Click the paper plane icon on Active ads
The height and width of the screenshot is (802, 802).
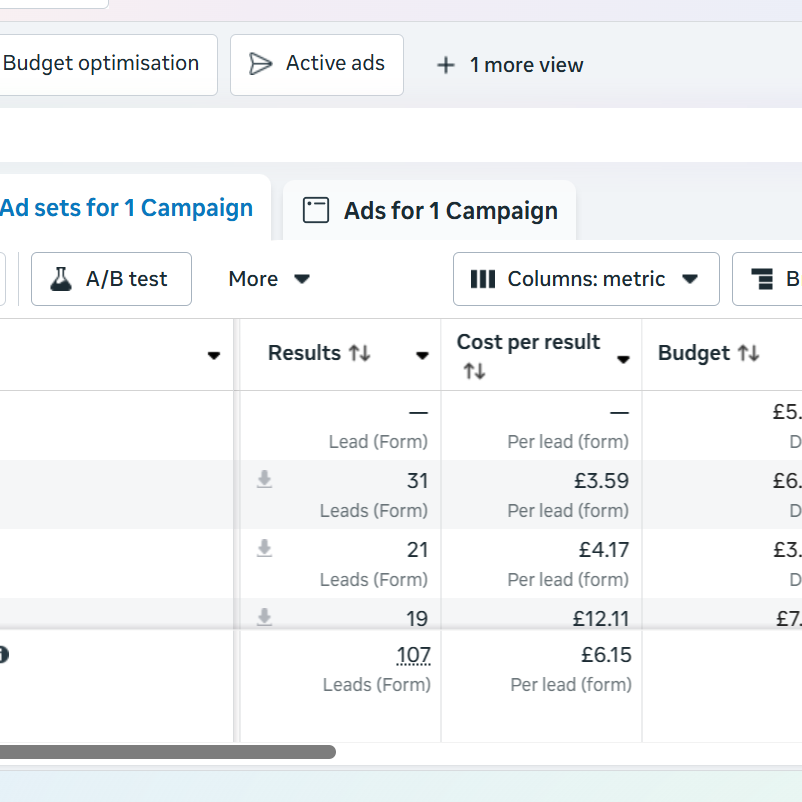pyautogui.click(x=260, y=64)
